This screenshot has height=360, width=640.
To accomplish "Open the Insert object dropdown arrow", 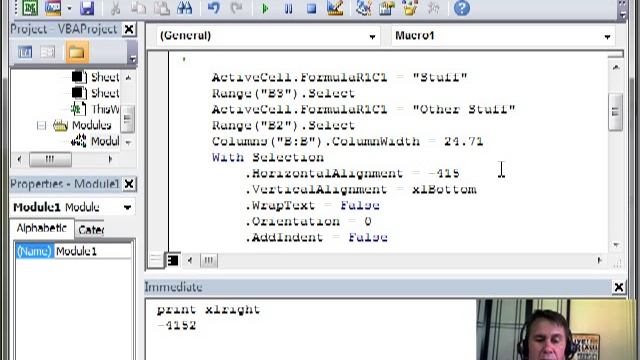I will (x=69, y=8).
